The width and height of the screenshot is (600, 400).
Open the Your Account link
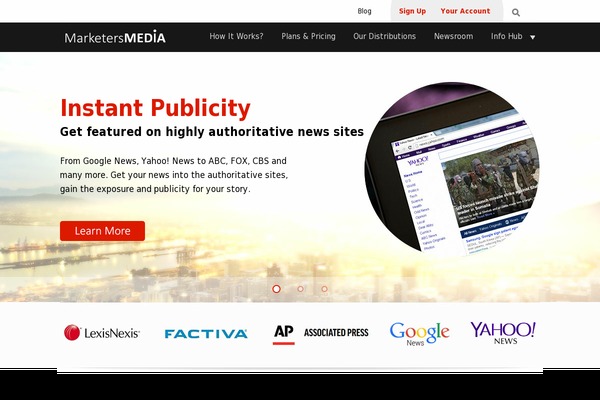tap(465, 11)
